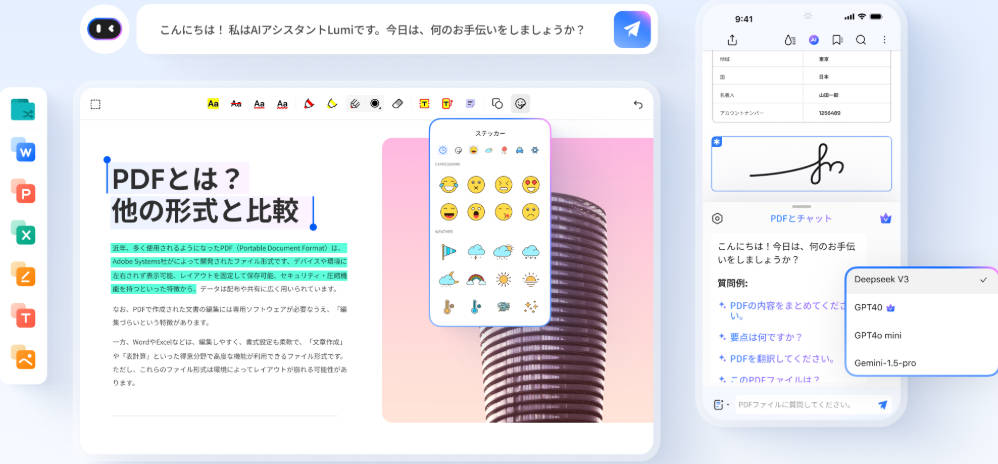Insert the red thermometer sticker
Screen dimensions: 998x464
tap(449, 307)
